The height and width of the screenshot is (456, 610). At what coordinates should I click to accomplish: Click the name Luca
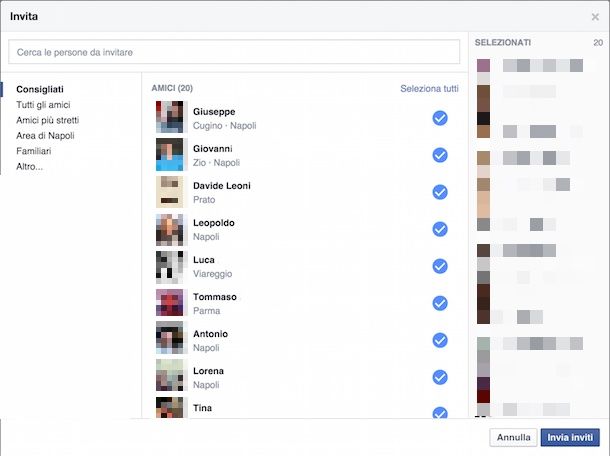[204, 260]
